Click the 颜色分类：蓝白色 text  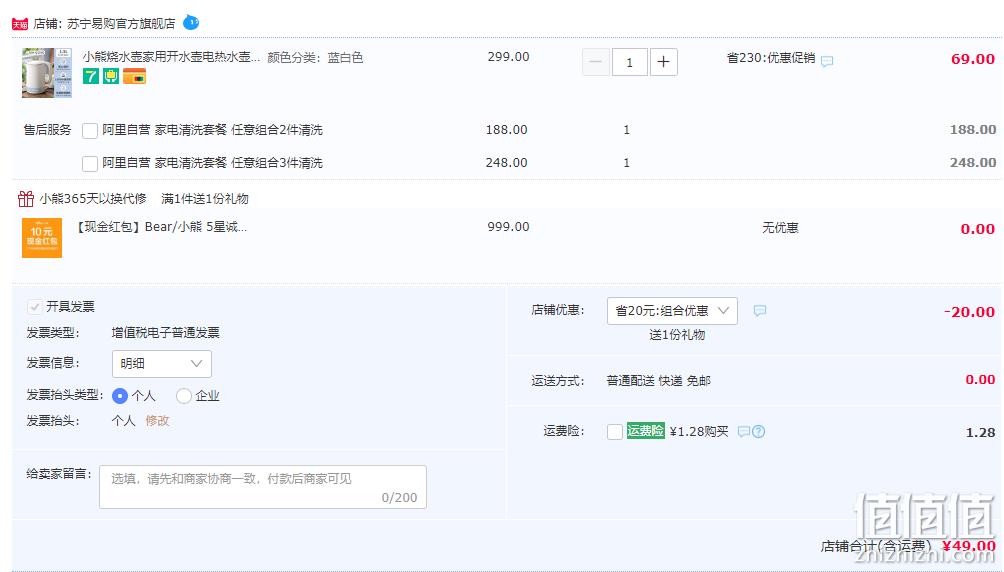pyautogui.click(x=315, y=58)
